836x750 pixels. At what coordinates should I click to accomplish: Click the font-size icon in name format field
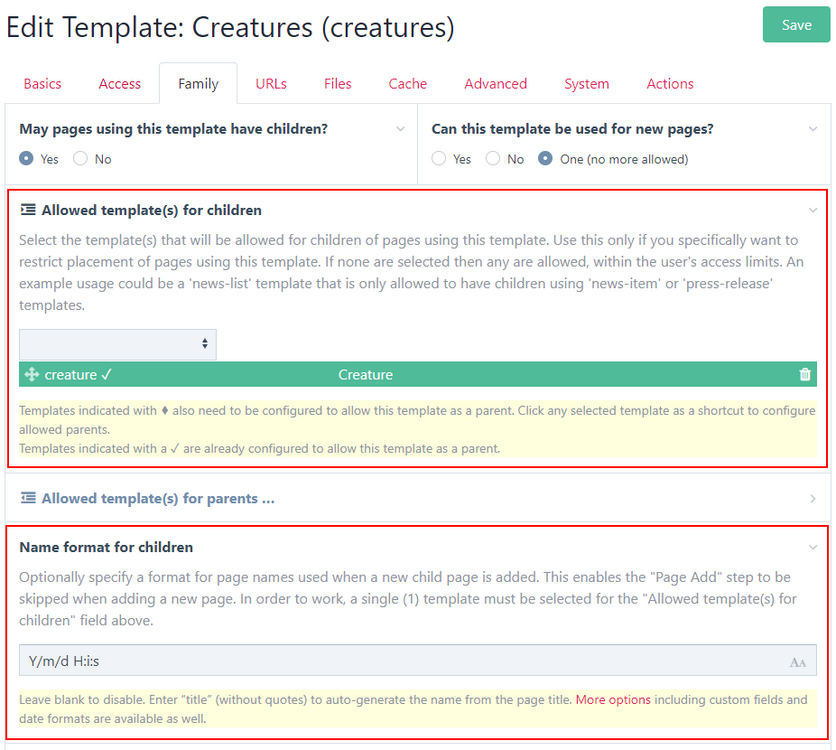coord(797,662)
